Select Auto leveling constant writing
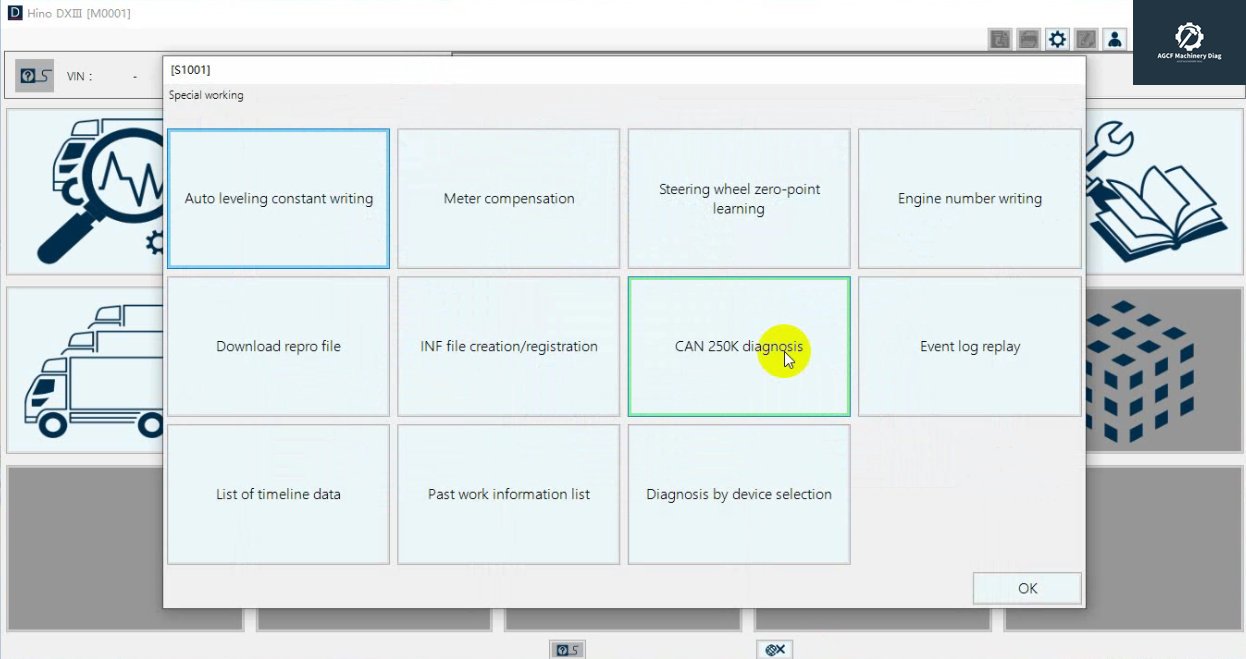1246x659 pixels. tap(278, 199)
